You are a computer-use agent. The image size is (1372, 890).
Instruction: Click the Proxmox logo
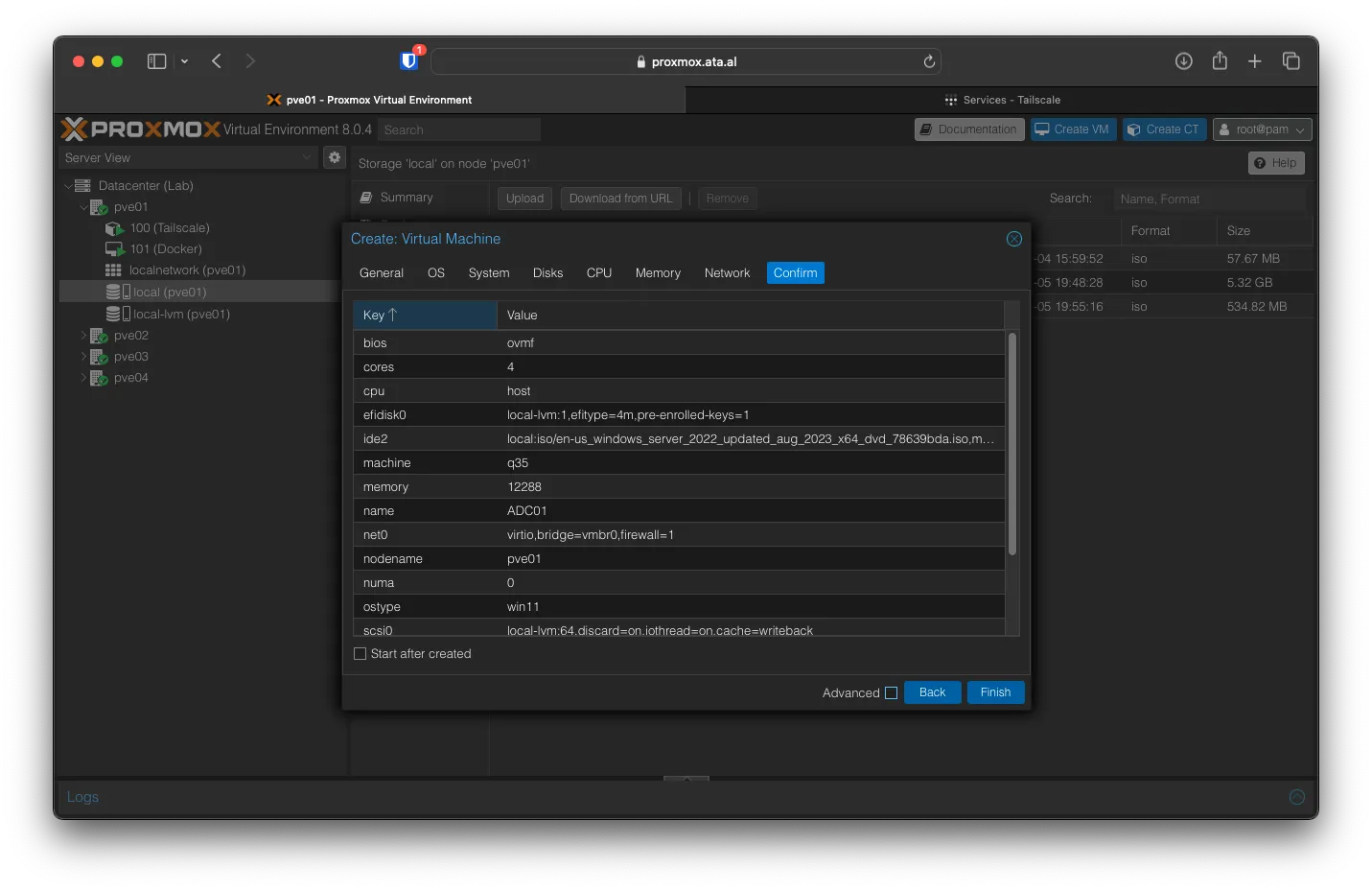[x=141, y=129]
